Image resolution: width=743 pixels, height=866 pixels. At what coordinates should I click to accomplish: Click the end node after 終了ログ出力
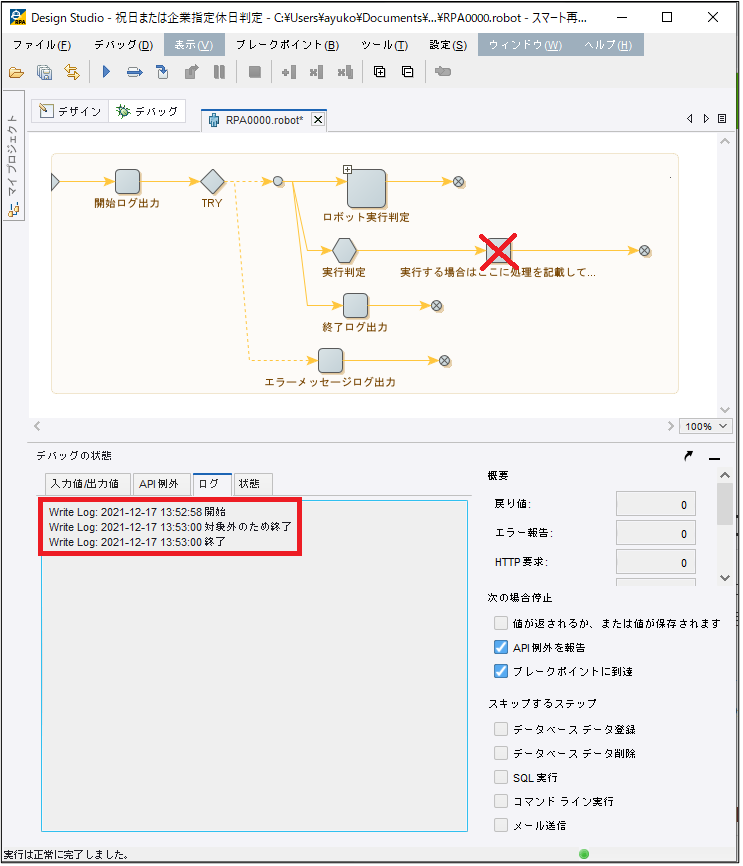tap(436, 305)
